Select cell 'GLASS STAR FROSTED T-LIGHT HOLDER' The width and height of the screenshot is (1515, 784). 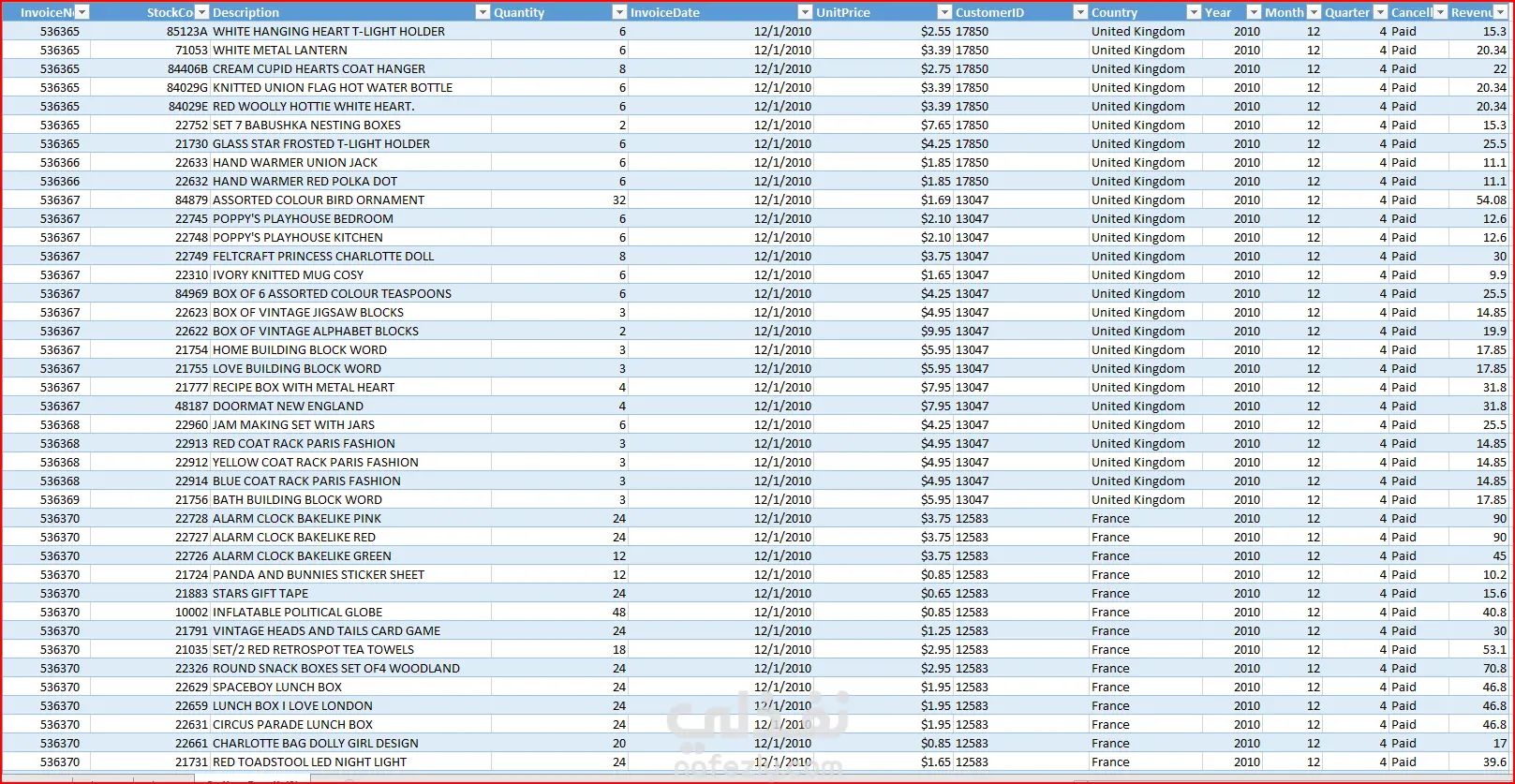click(x=350, y=143)
